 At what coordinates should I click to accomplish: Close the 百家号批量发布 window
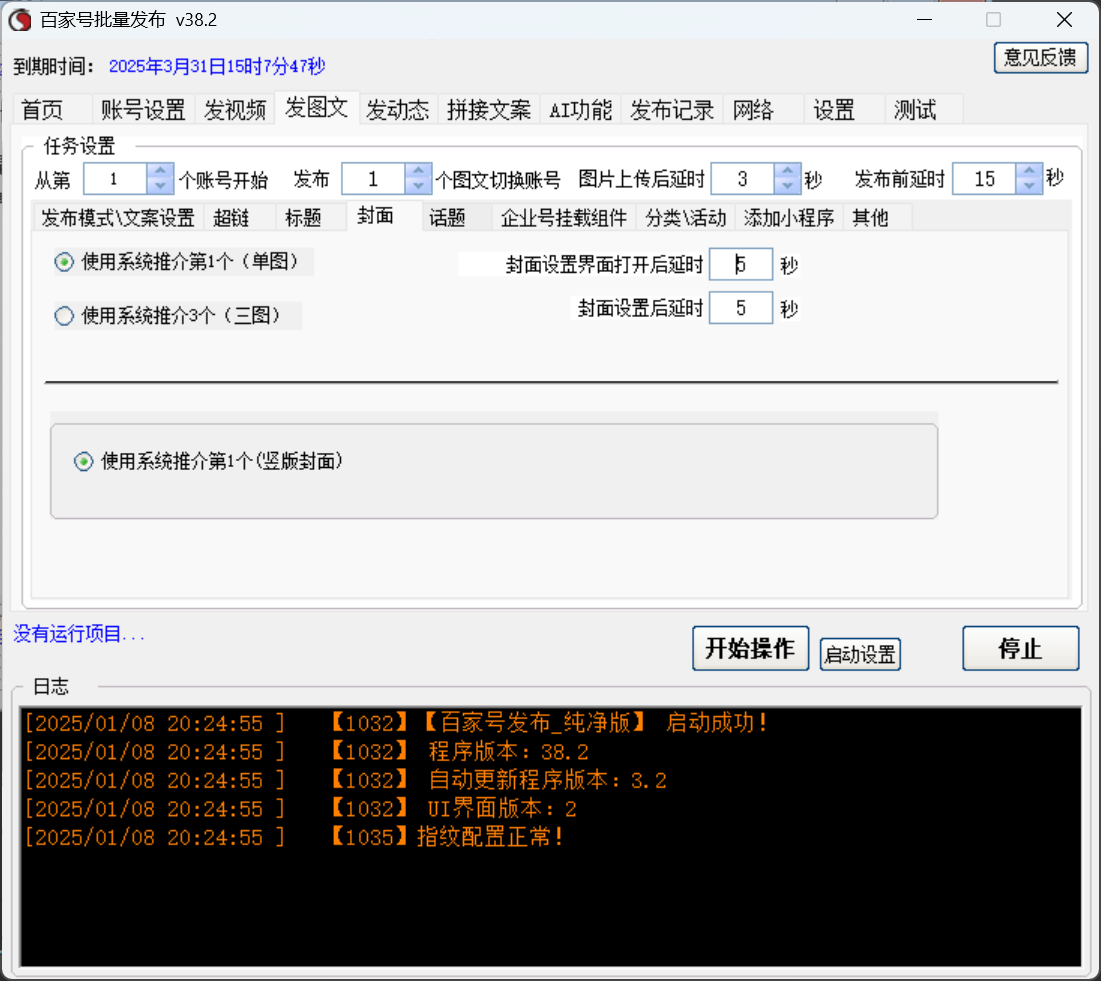[x=1064, y=20]
